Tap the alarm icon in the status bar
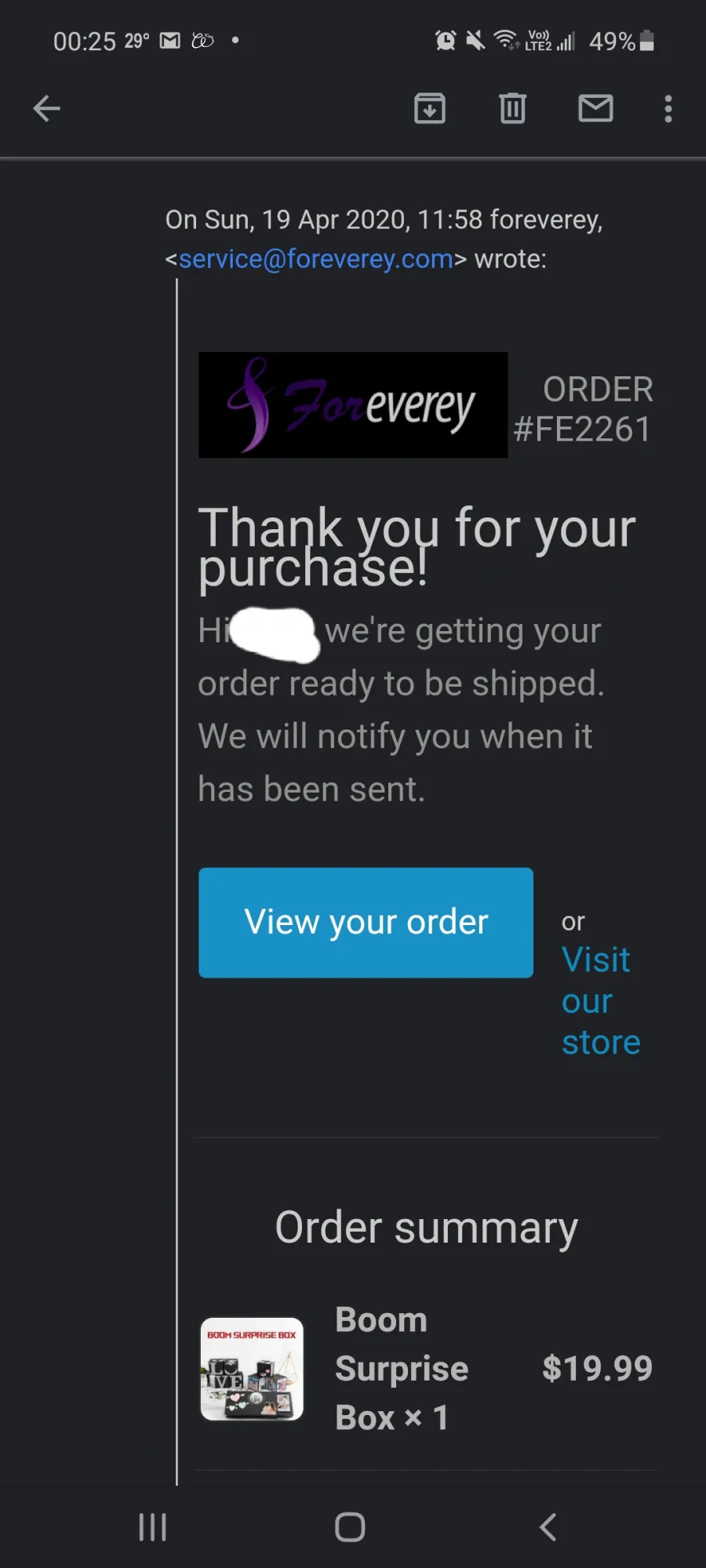This screenshot has height=1568, width=706. pyautogui.click(x=446, y=40)
